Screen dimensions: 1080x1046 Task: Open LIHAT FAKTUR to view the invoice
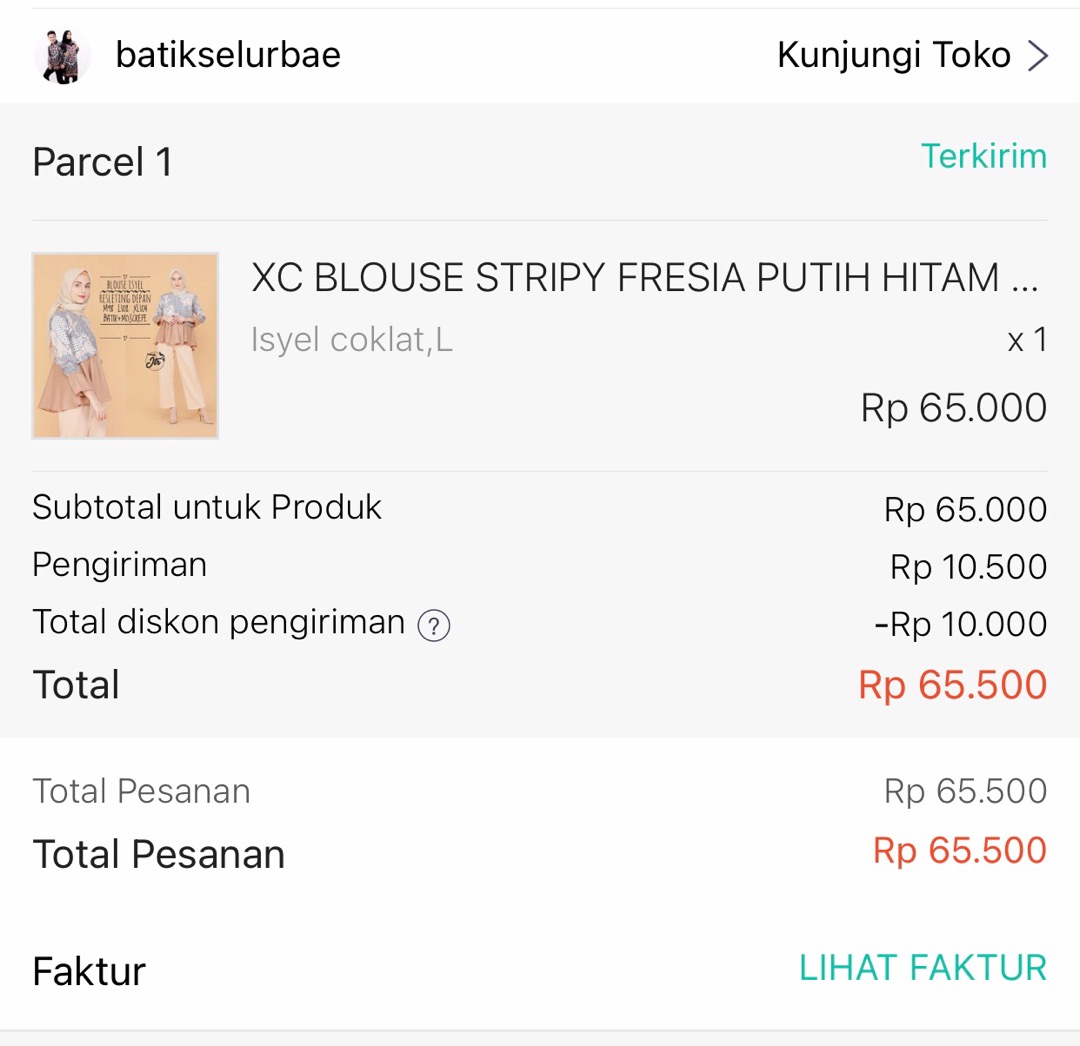922,967
